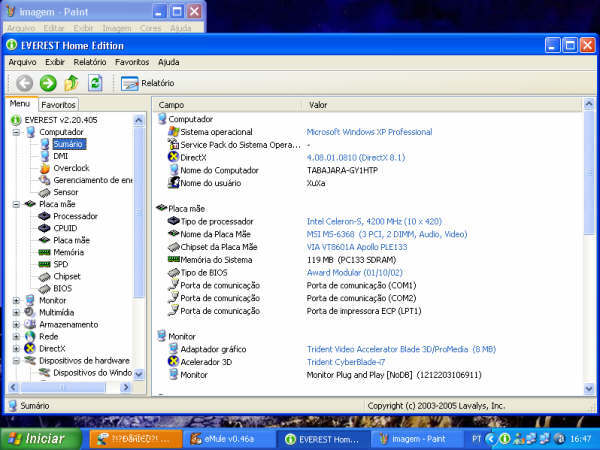
Task: Select the 119 MB (PC133 SDRAM) value
Action: click(x=351, y=260)
